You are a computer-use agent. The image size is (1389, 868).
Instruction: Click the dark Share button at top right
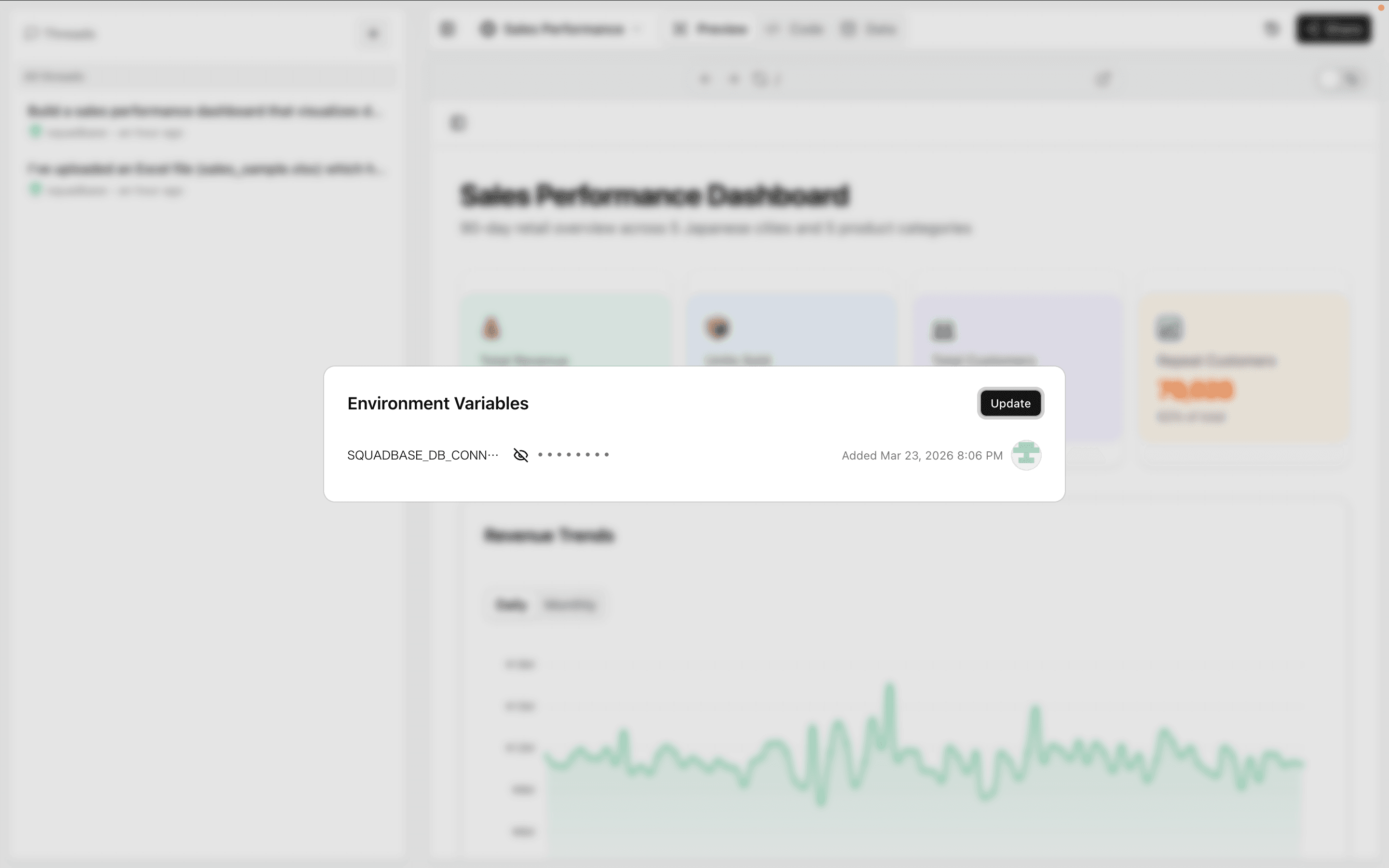click(1334, 29)
